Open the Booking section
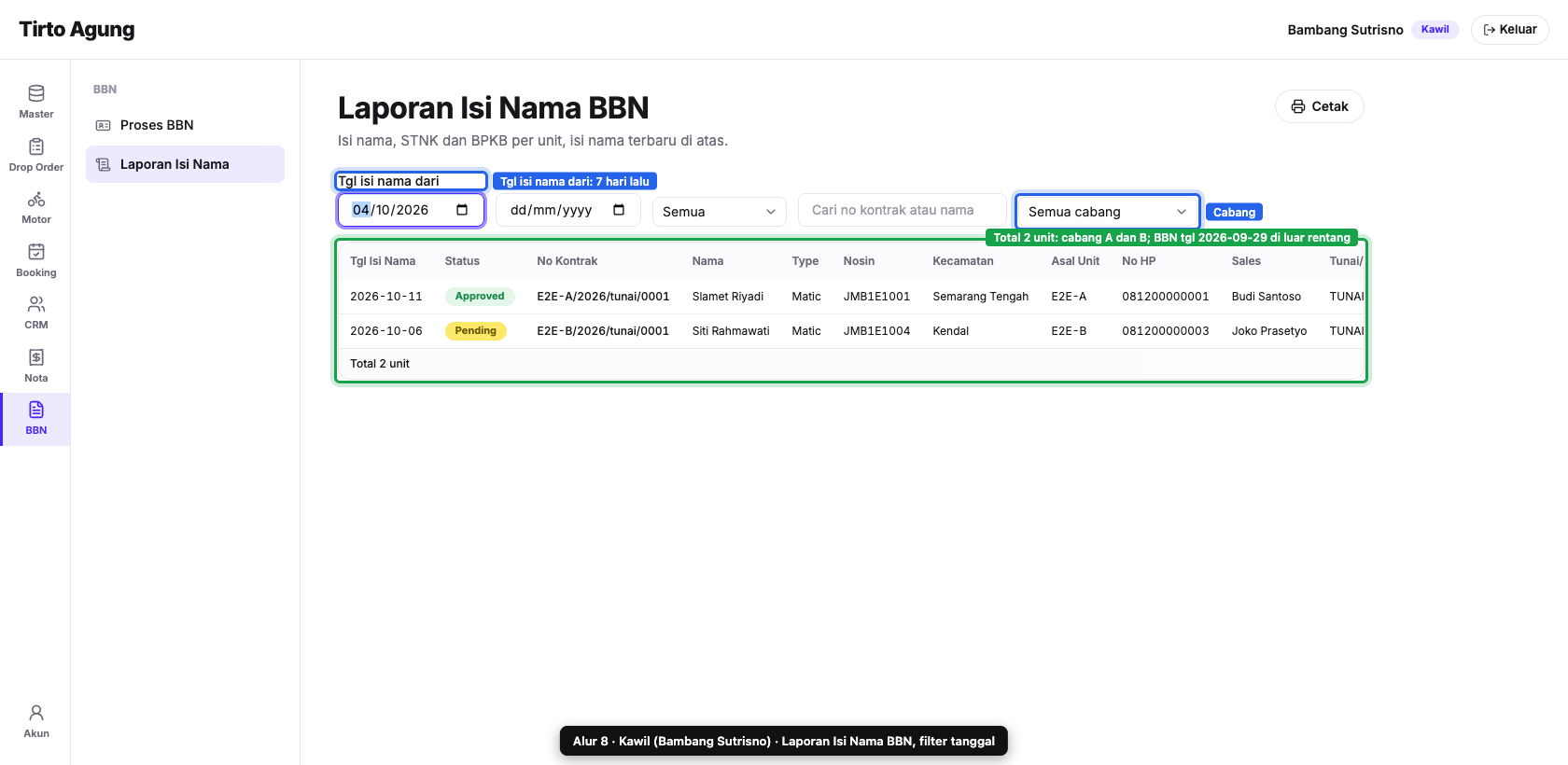The height and width of the screenshot is (765, 1568). (x=35, y=260)
